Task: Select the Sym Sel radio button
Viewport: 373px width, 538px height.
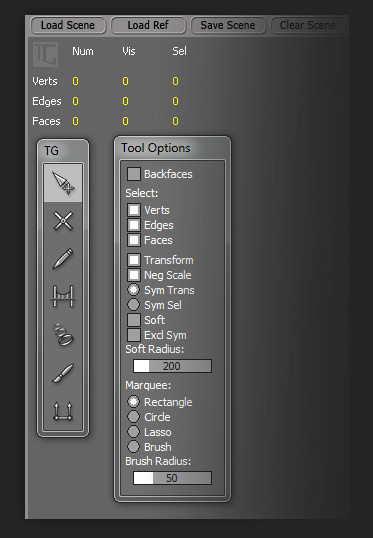Action: pyautogui.click(x=133, y=305)
